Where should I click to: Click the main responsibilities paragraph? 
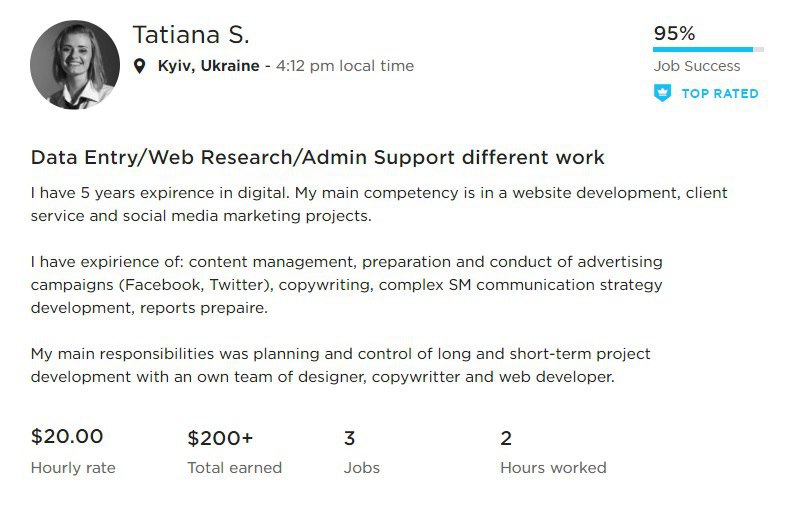click(340, 366)
